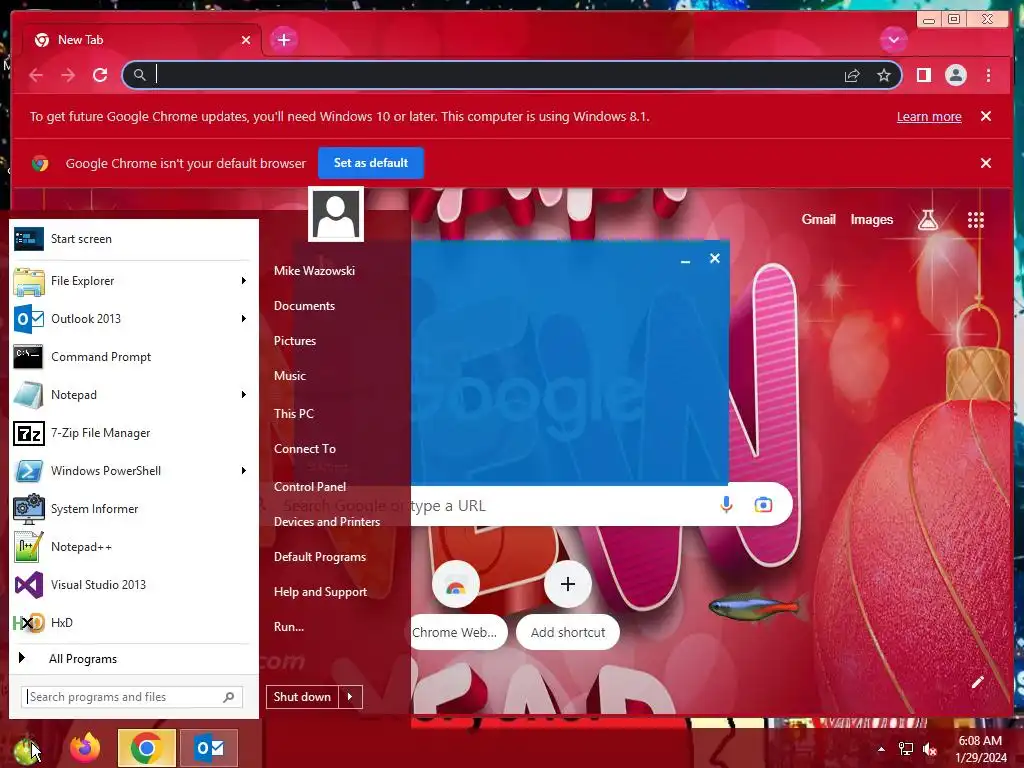Share this page icon in address bar
This screenshot has width=1024, height=768.
point(852,76)
